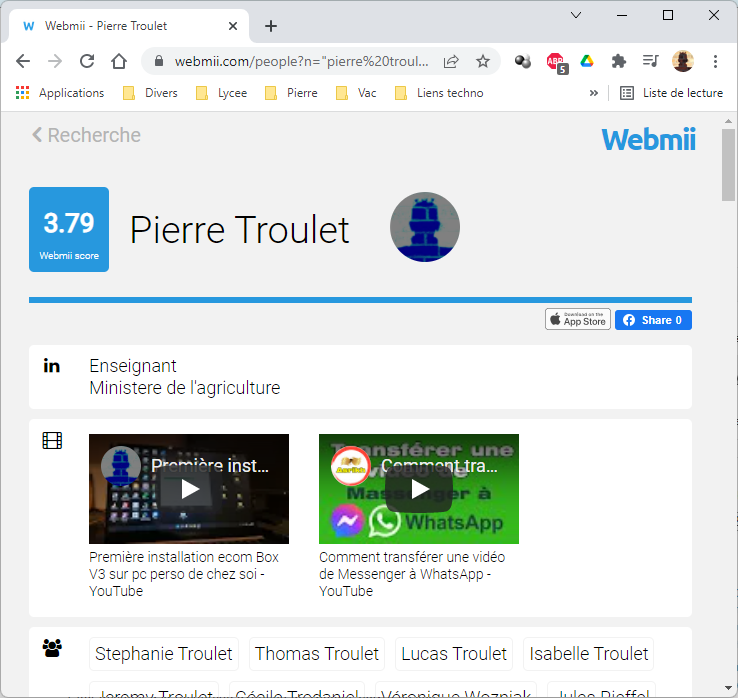Go back to Recherche
Viewport: 738px width, 698px height.
click(x=86, y=135)
